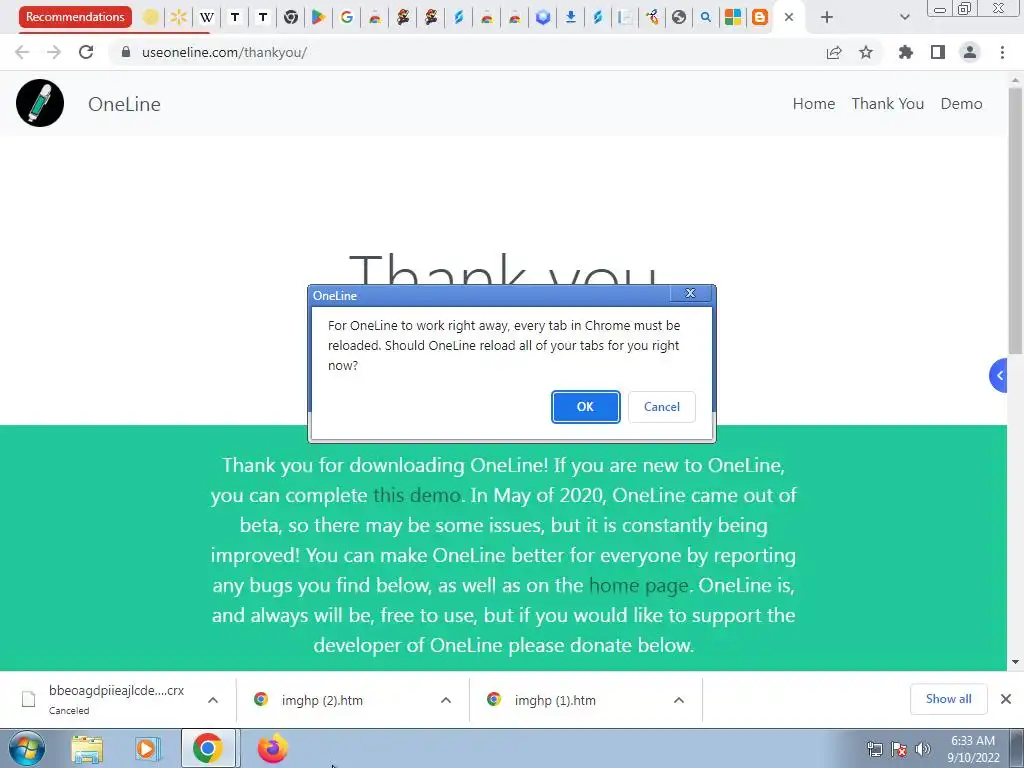The width and height of the screenshot is (1024, 768).
Task: Open the tab search dropdown
Action: [904, 17]
